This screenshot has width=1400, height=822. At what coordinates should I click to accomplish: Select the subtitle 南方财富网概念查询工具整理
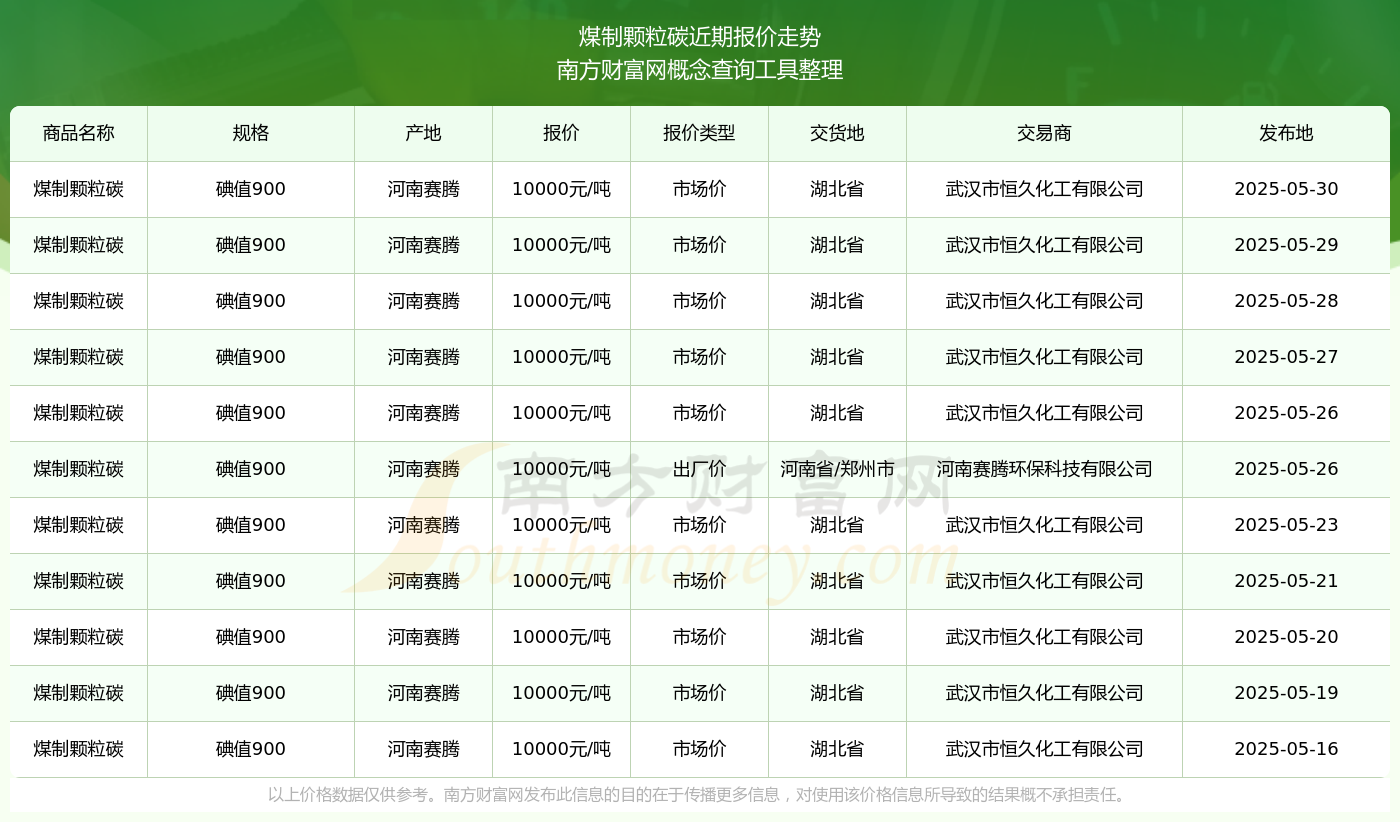coord(700,70)
